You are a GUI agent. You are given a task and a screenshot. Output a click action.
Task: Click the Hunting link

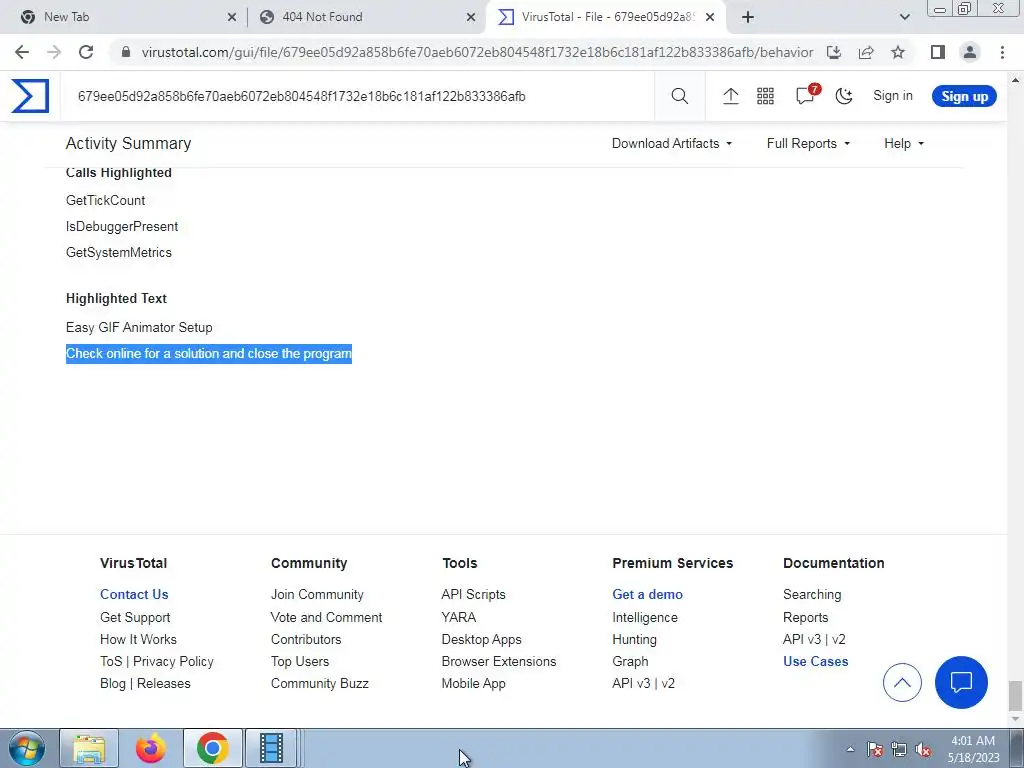634,639
